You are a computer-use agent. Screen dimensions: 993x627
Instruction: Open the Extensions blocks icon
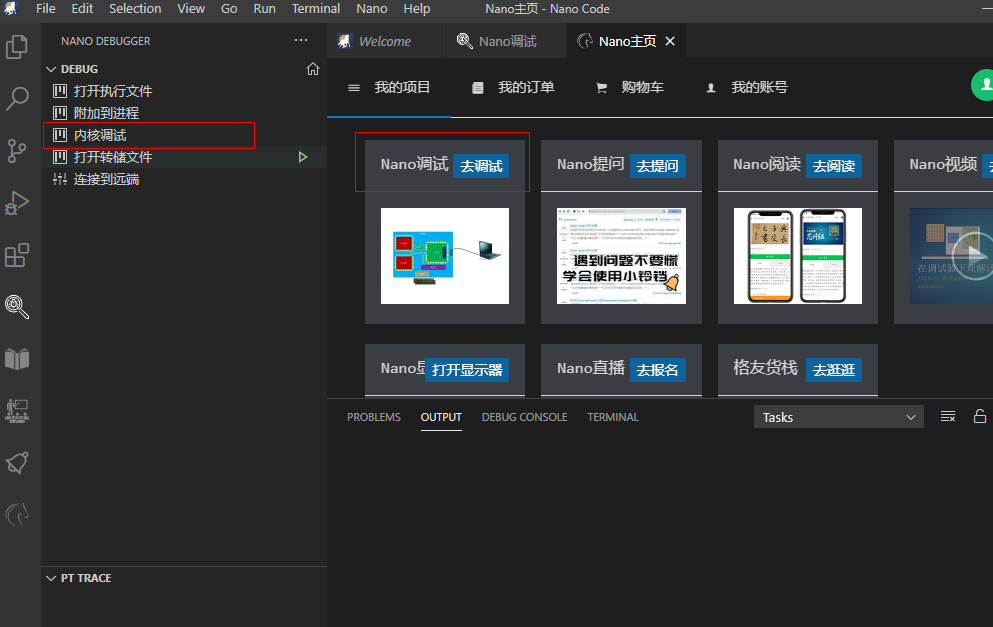[17, 255]
